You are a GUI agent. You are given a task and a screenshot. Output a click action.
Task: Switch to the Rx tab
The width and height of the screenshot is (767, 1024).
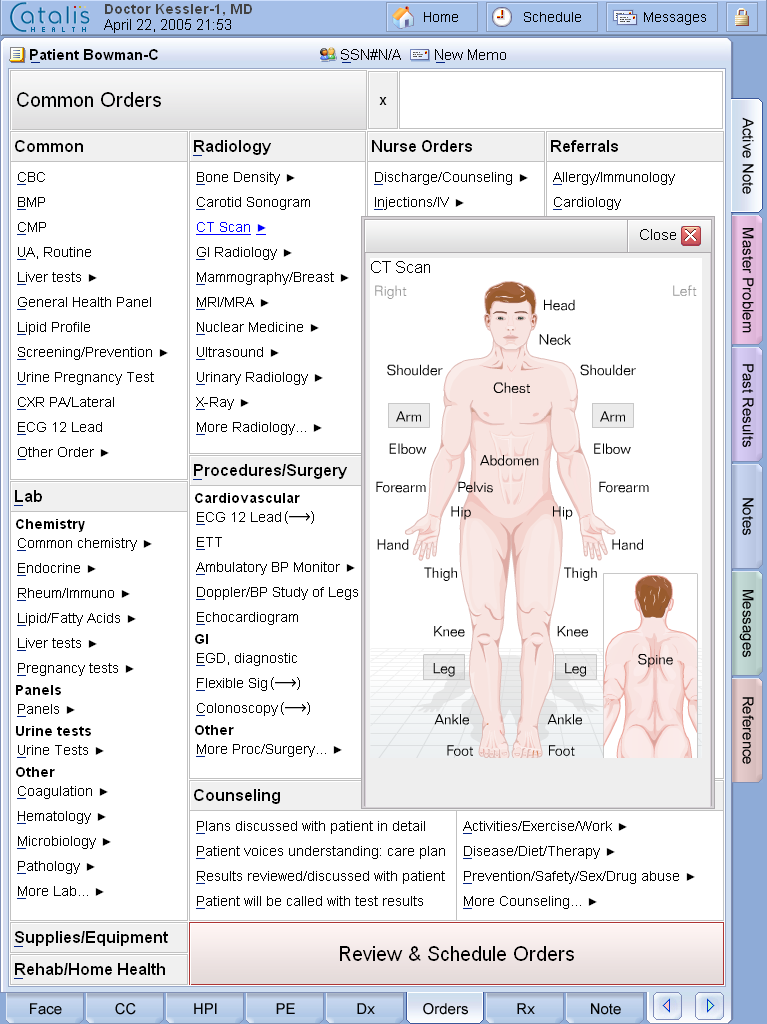pyautogui.click(x=525, y=1009)
